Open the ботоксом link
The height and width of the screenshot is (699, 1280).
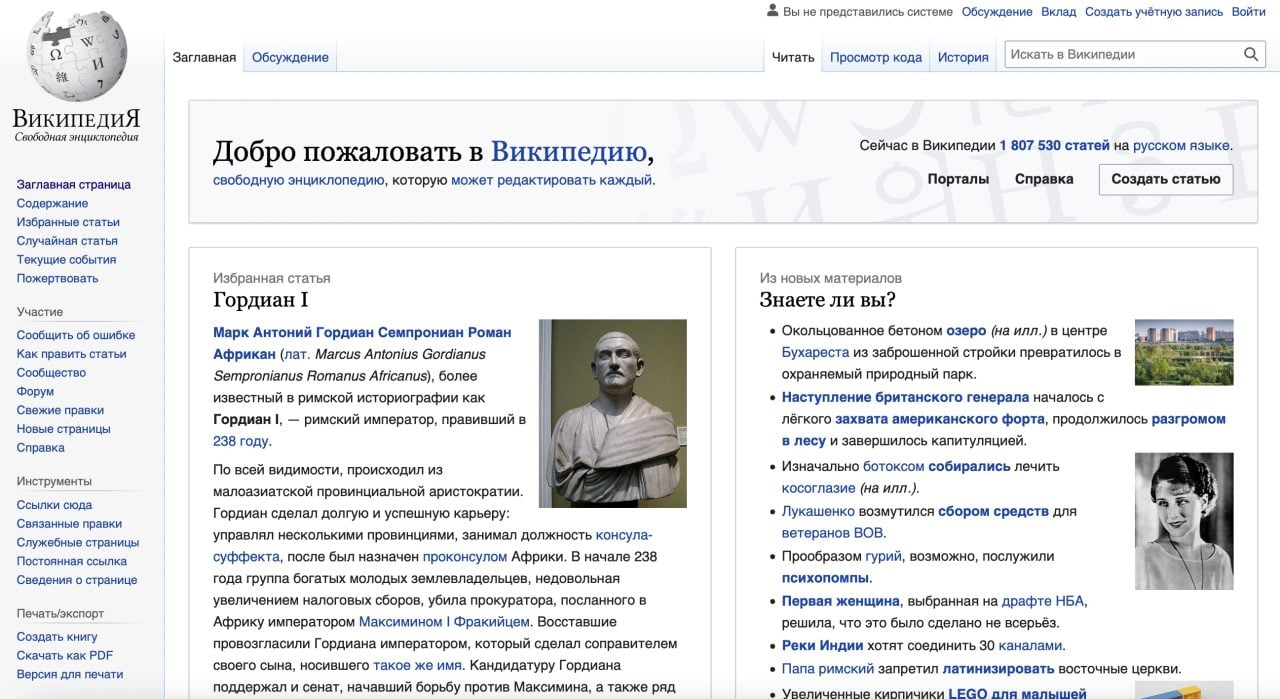893,467
